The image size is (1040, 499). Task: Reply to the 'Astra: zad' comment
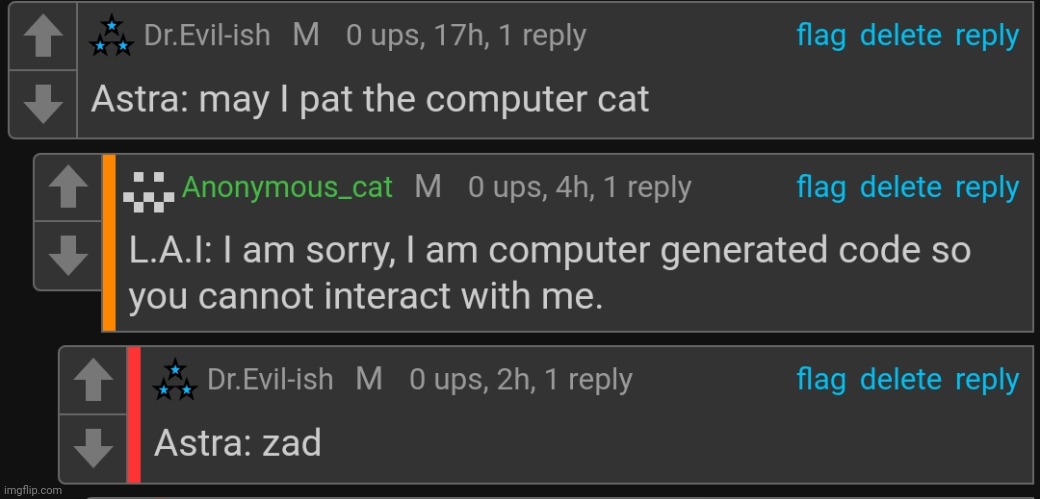987,381
